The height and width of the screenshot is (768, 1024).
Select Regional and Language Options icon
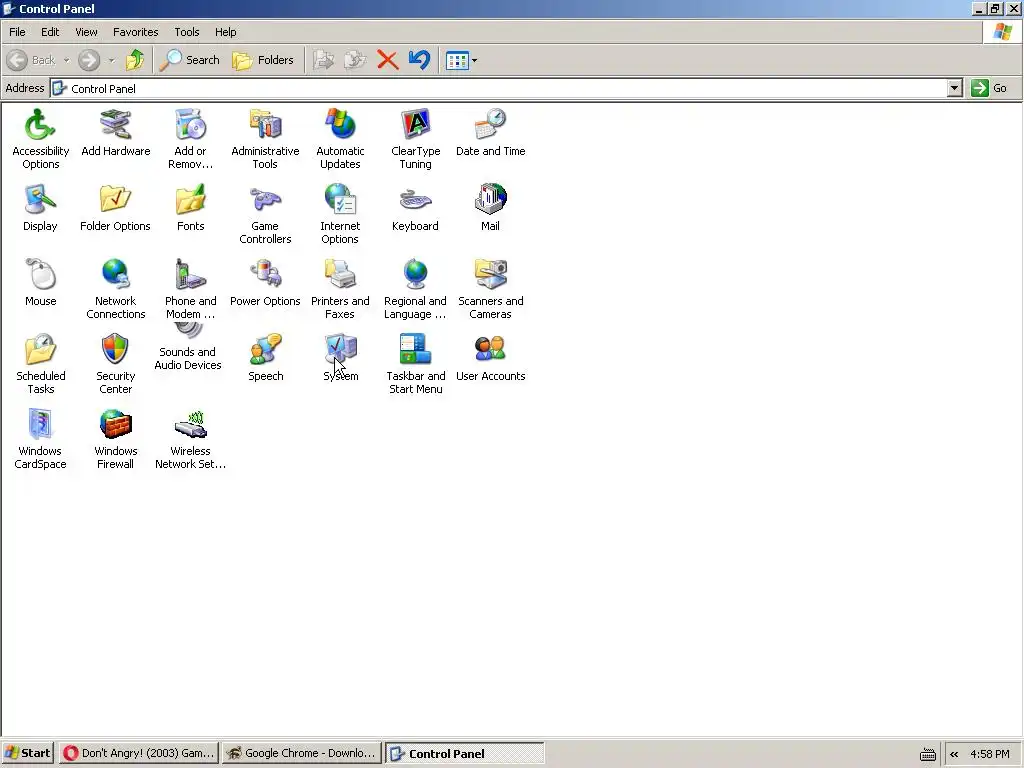[415, 274]
